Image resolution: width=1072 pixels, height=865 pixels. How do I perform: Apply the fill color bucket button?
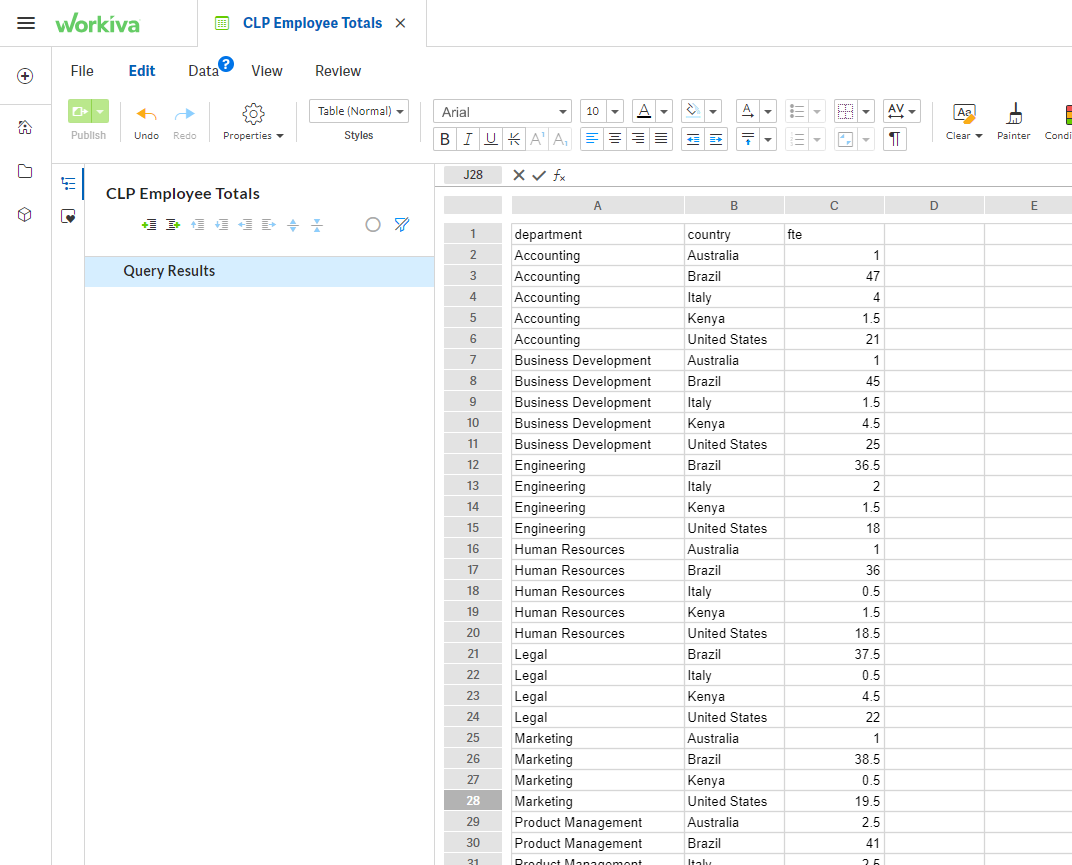693,111
